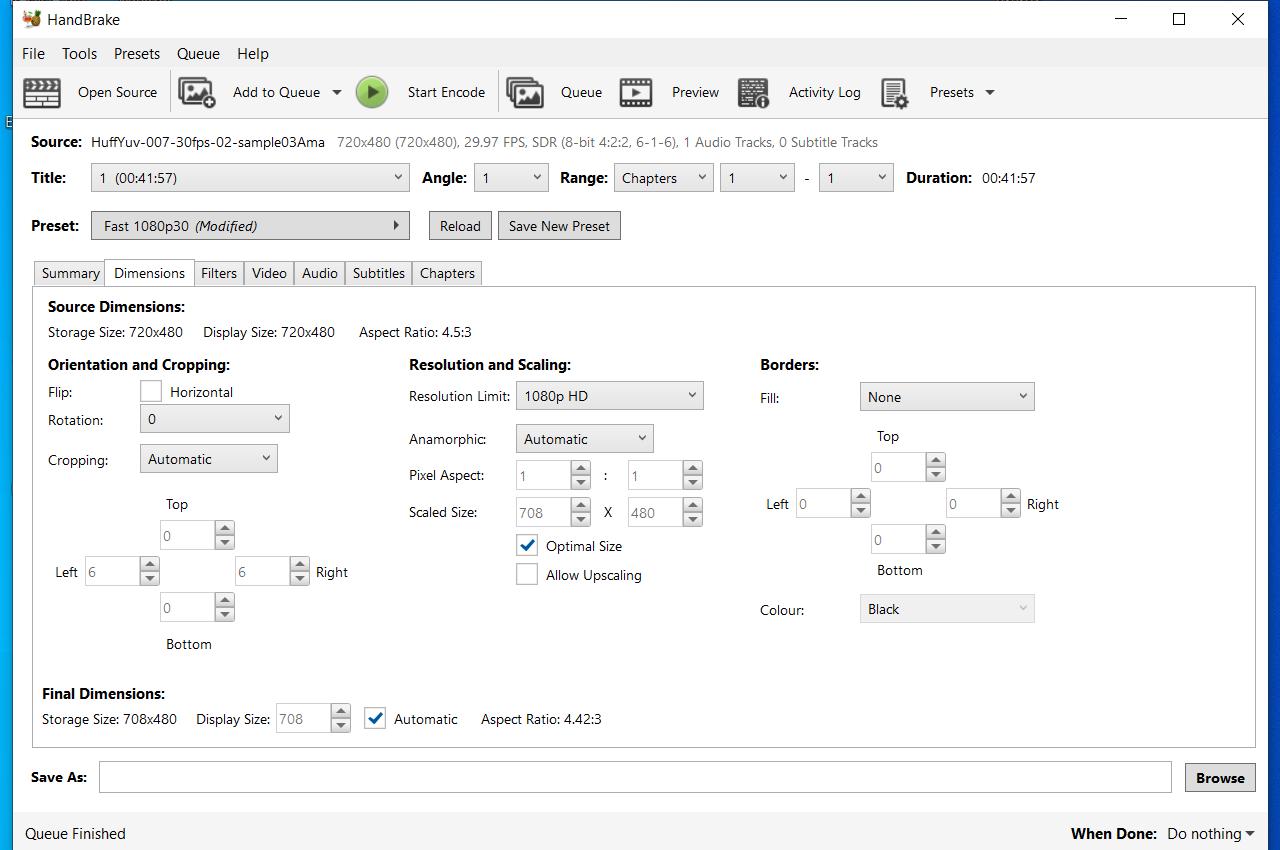This screenshot has height=850, width=1280.
Task: Click the first Pixel Aspect value field
Action: [x=543, y=475]
